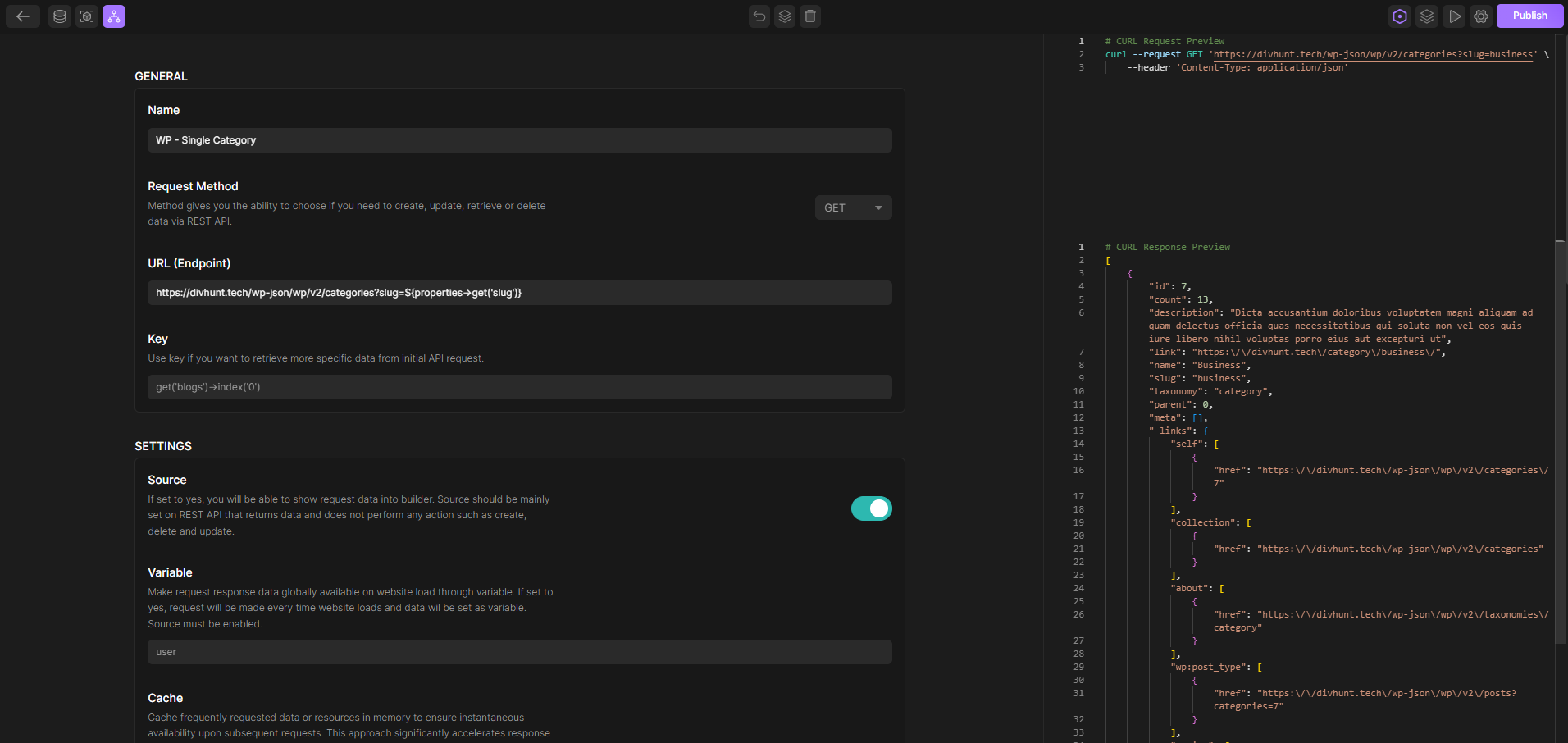Disable the Source toggle switch

click(871, 508)
